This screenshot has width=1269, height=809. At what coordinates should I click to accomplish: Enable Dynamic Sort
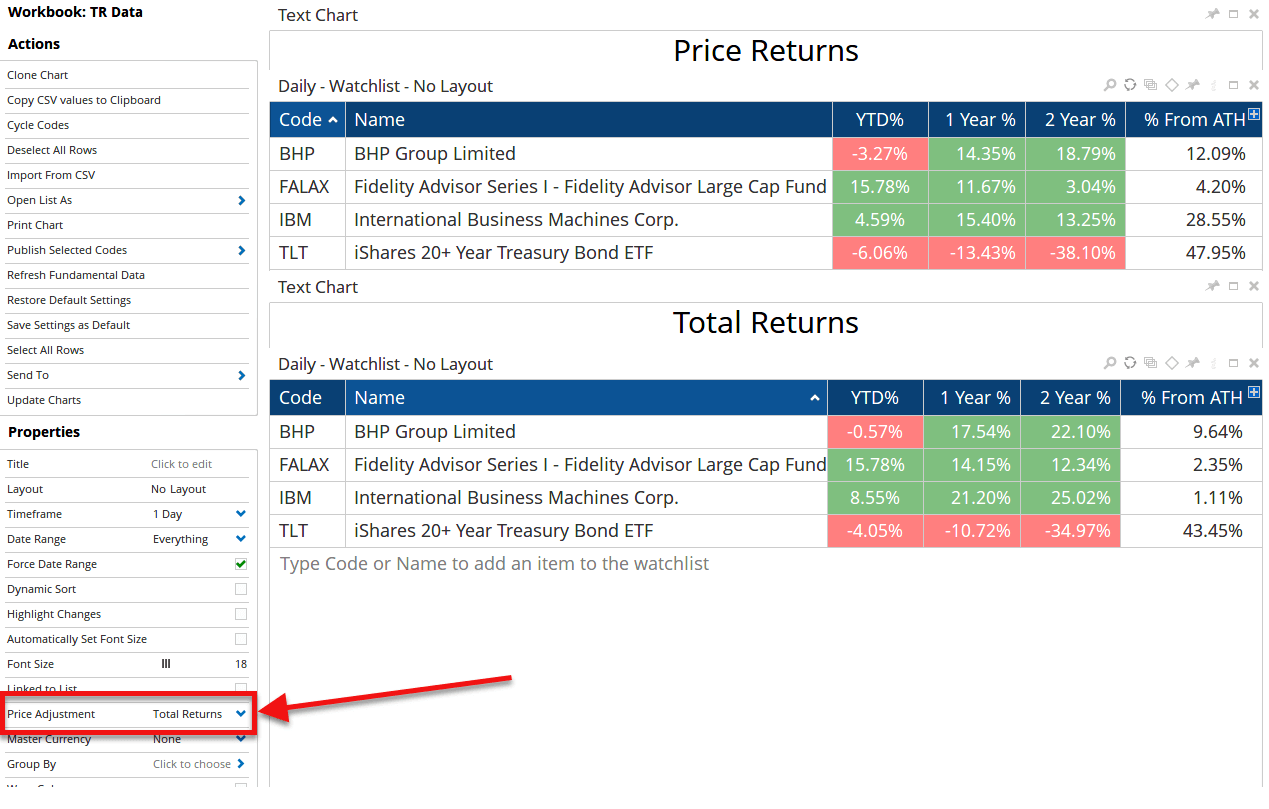[241, 589]
